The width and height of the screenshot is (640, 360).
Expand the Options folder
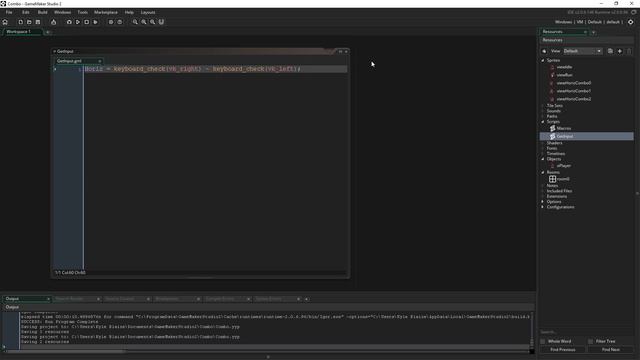543,202
